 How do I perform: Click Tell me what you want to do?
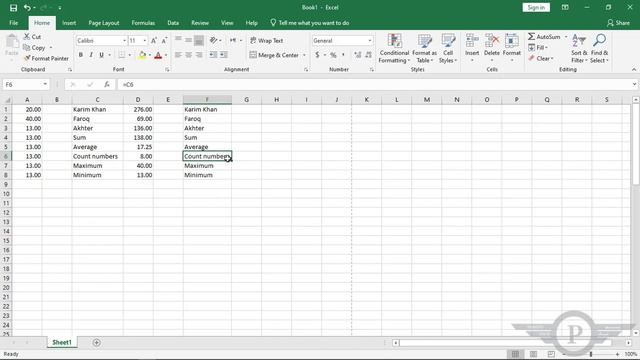point(309,23)
